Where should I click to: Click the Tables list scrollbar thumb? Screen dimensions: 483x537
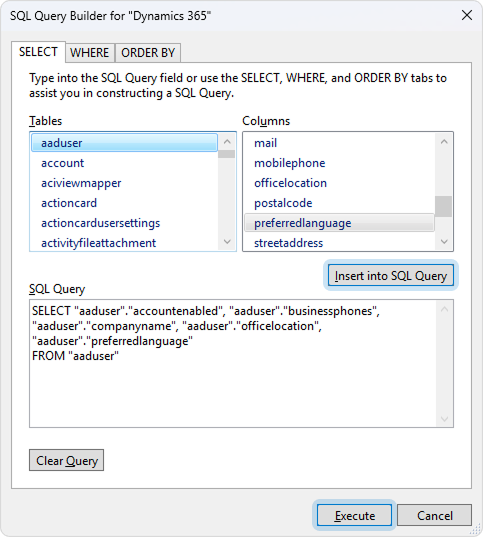[226, 154]
